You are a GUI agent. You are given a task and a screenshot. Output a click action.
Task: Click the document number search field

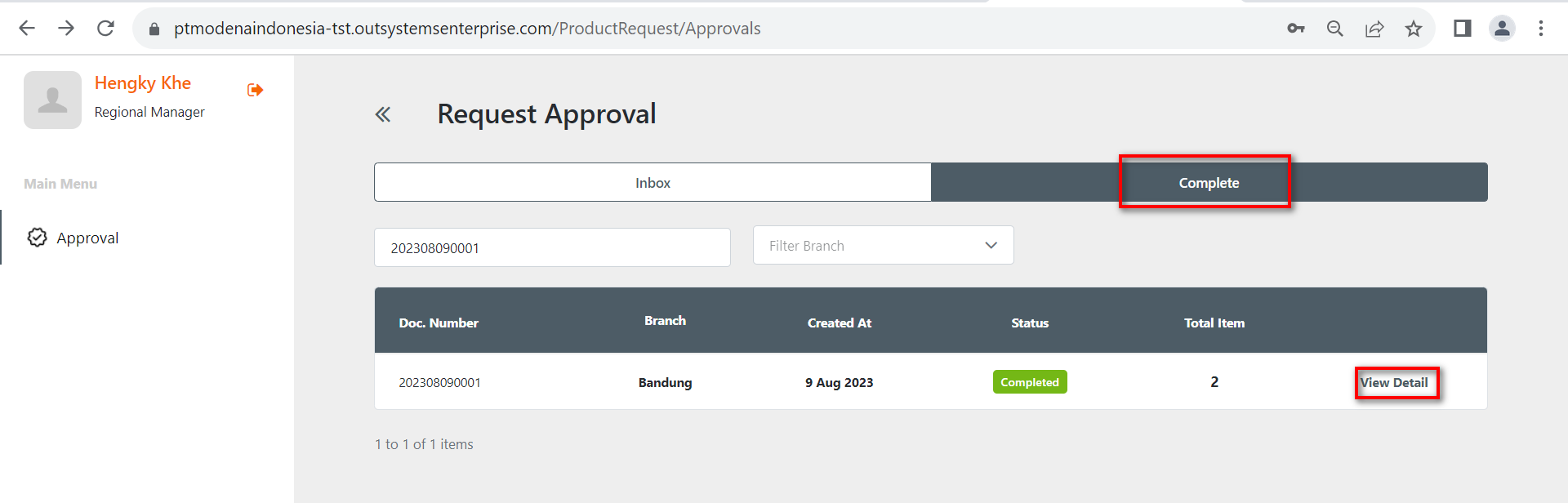click(x=552, y=247)
